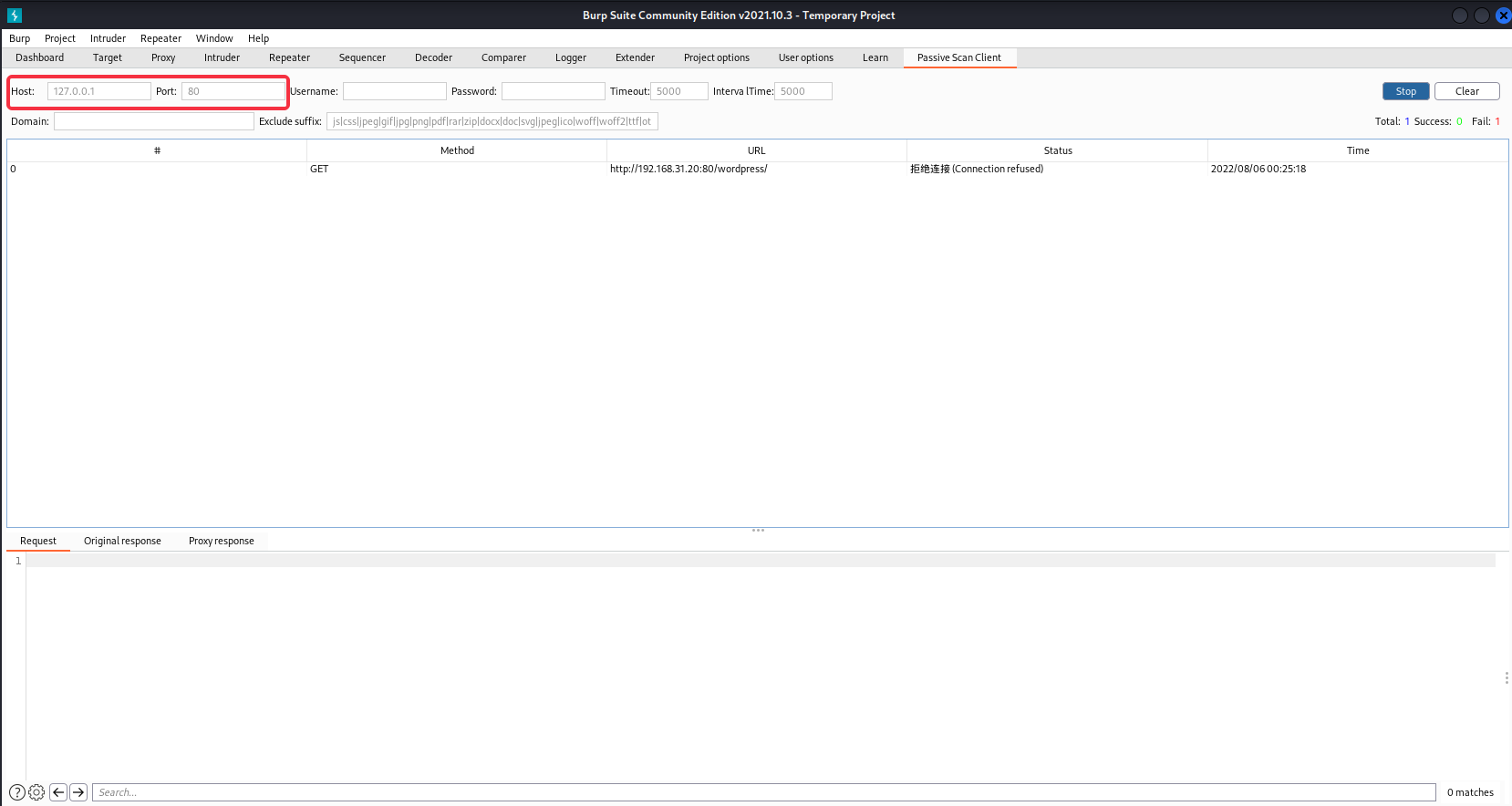Click the Timeout input field
1512x806 pixels.
click(679, 91)
